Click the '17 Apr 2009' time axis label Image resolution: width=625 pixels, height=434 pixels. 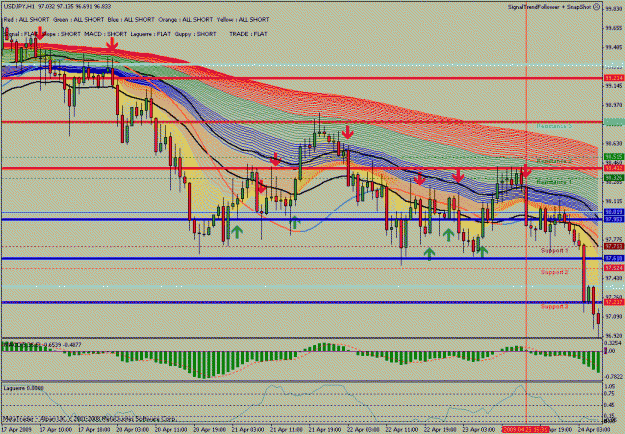[16, 430]
